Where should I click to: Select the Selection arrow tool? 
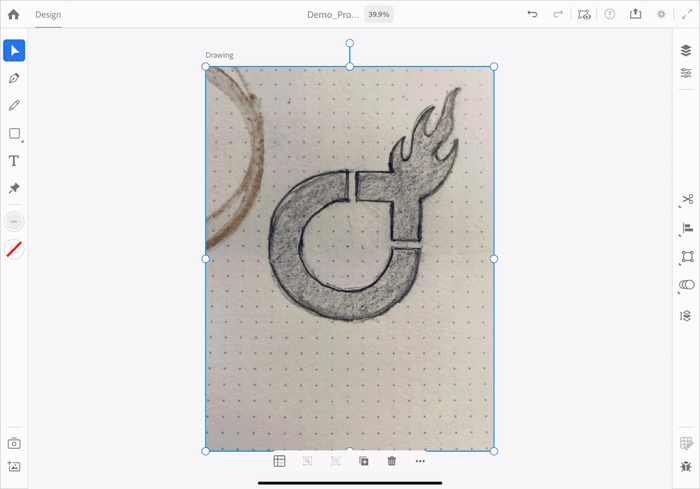pyautogui.click(x=14, y=50)
